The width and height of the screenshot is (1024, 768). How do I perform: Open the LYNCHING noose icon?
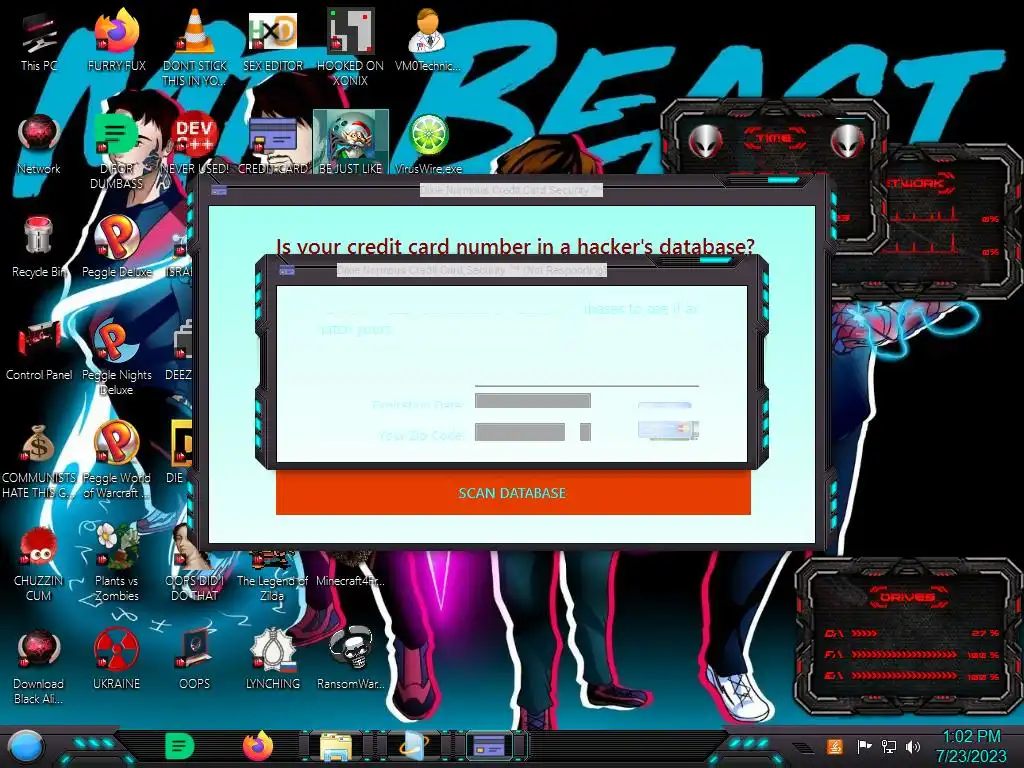[x=272, y=660]
